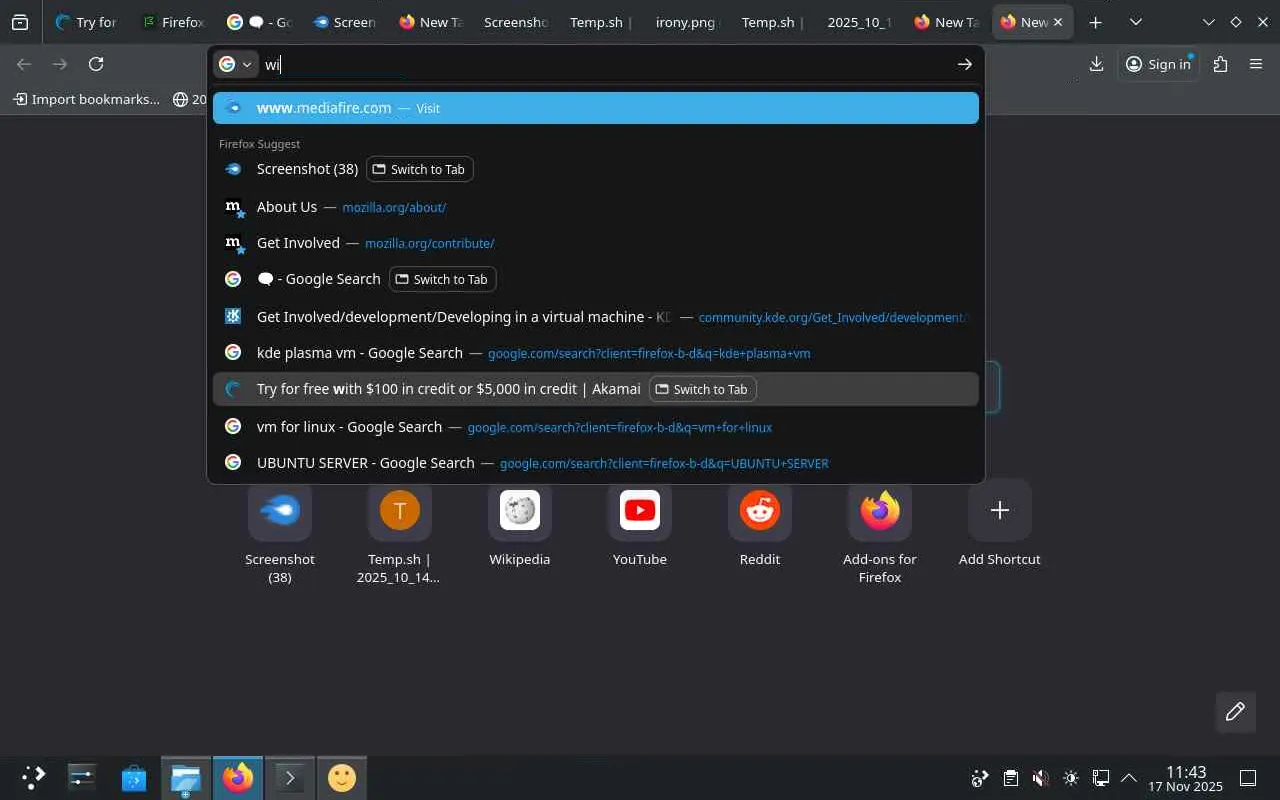Screen dimensions: 1280x800
Task: Open the brightness tray icon
Action: (1071, 778)
